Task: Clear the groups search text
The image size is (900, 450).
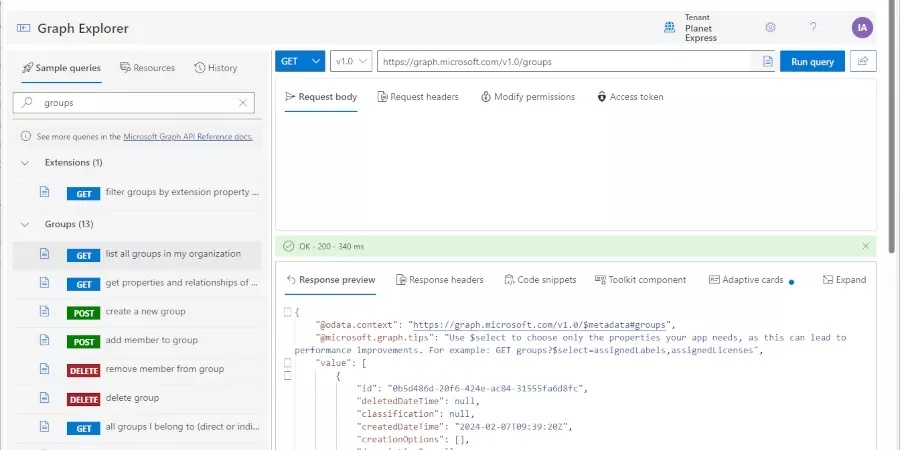Action: pos(243,102)
